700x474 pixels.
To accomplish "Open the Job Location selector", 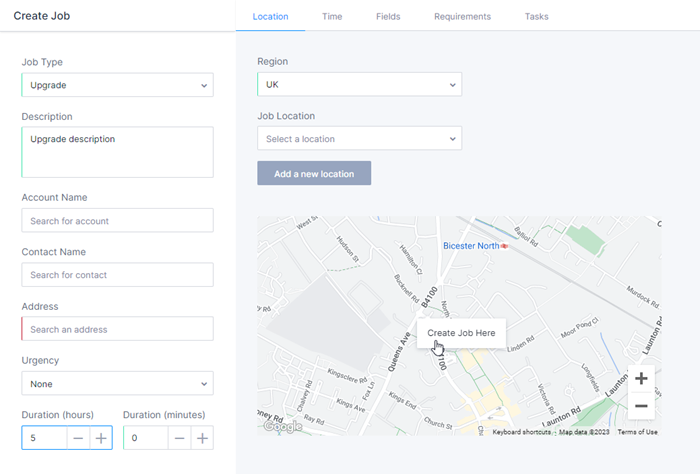I will (359, 139).
